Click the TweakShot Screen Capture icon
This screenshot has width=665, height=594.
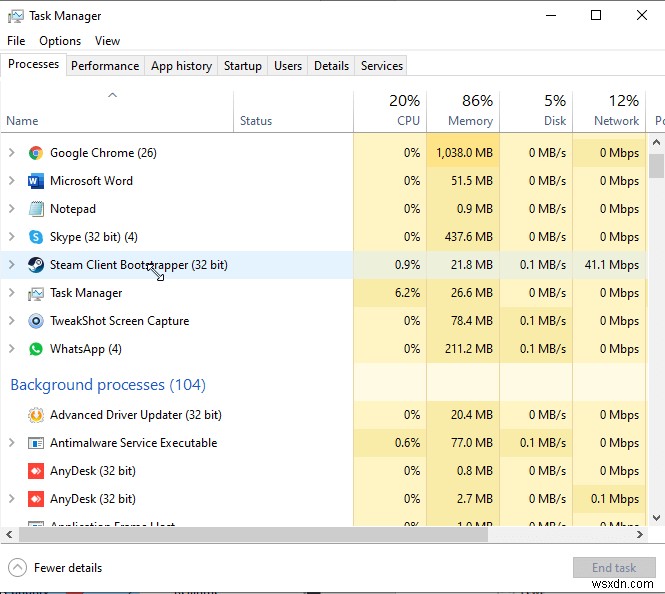[x=36, y=321]
